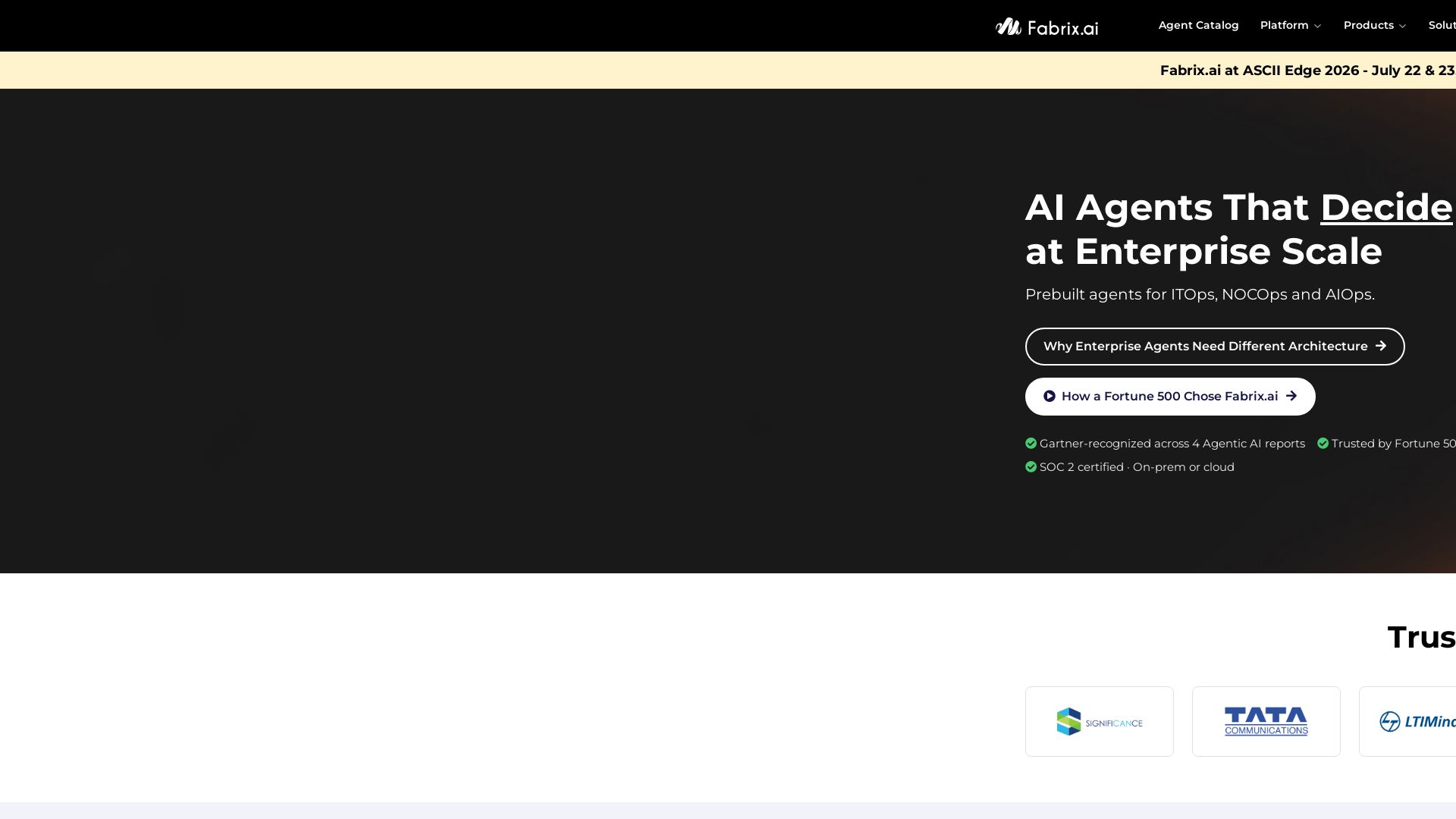The height and width of the screenshot is (819, 1456).
Task: Open the Fabrix.ai logo home link
Action: pos(1046,27)
